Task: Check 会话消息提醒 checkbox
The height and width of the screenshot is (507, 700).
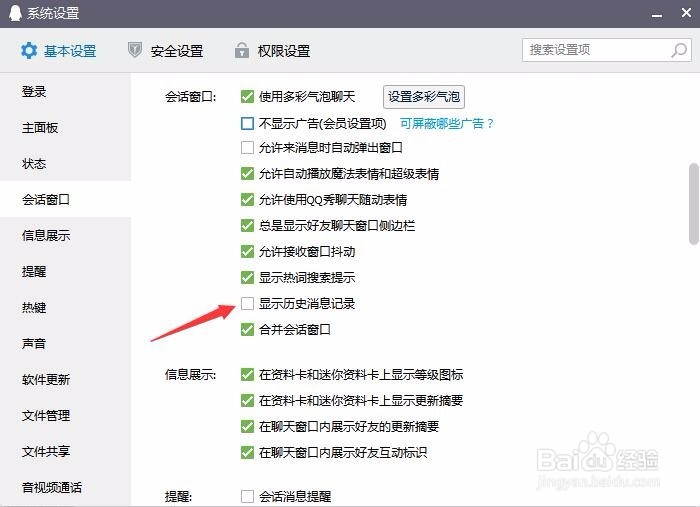Action: click(x=247, y=496)
